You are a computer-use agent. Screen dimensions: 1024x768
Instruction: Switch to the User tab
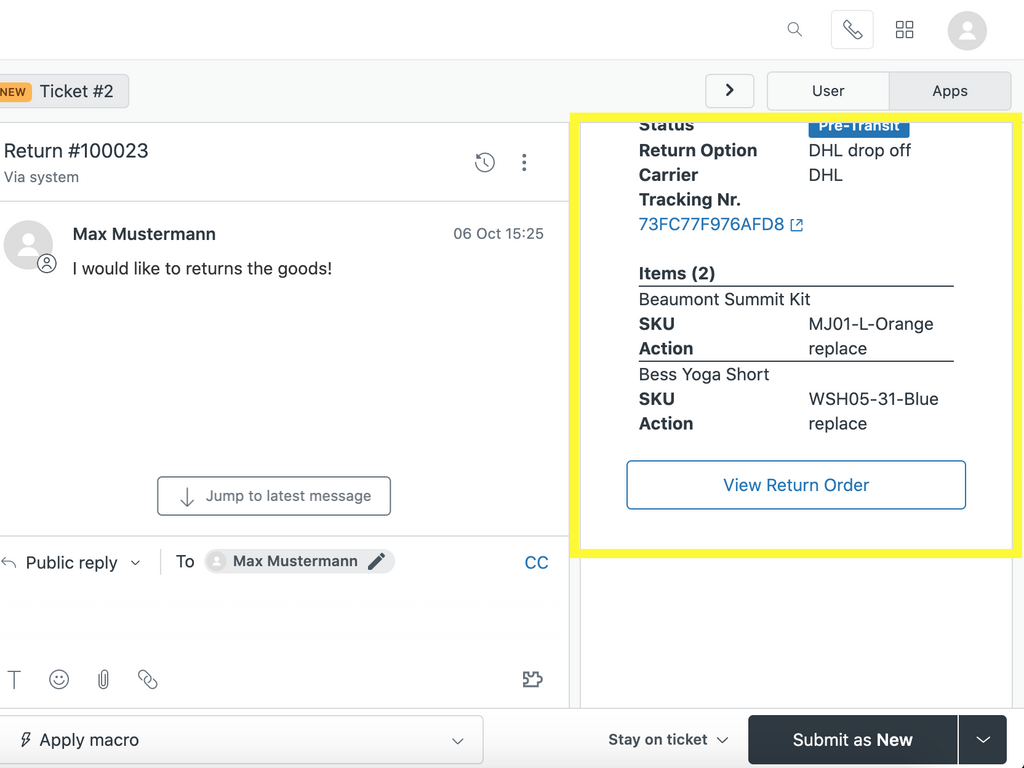828,91
